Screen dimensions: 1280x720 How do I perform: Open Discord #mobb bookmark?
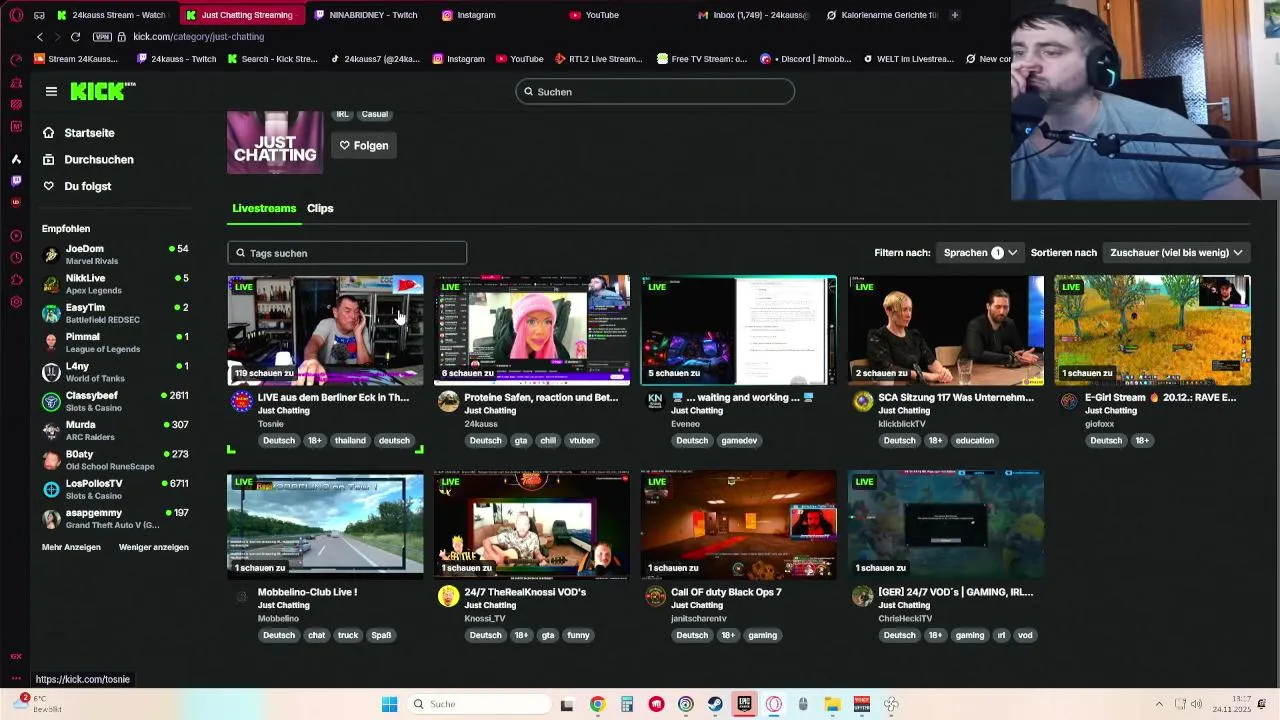805,59
